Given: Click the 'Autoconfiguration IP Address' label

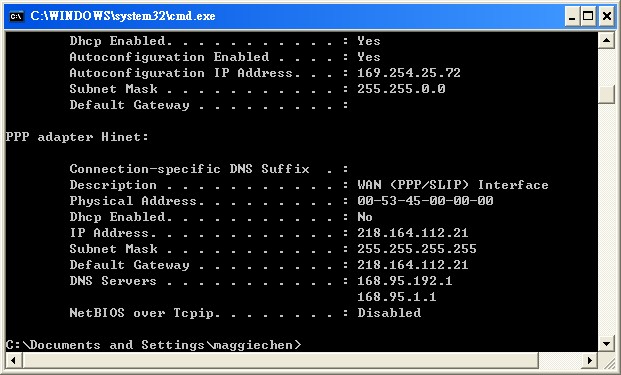Looking at the screenshot, I should click(181, 73).
